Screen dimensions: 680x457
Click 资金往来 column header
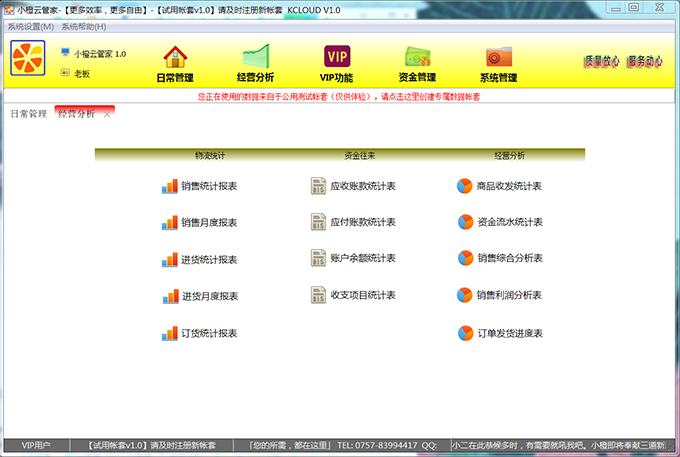tap(360, 155)
